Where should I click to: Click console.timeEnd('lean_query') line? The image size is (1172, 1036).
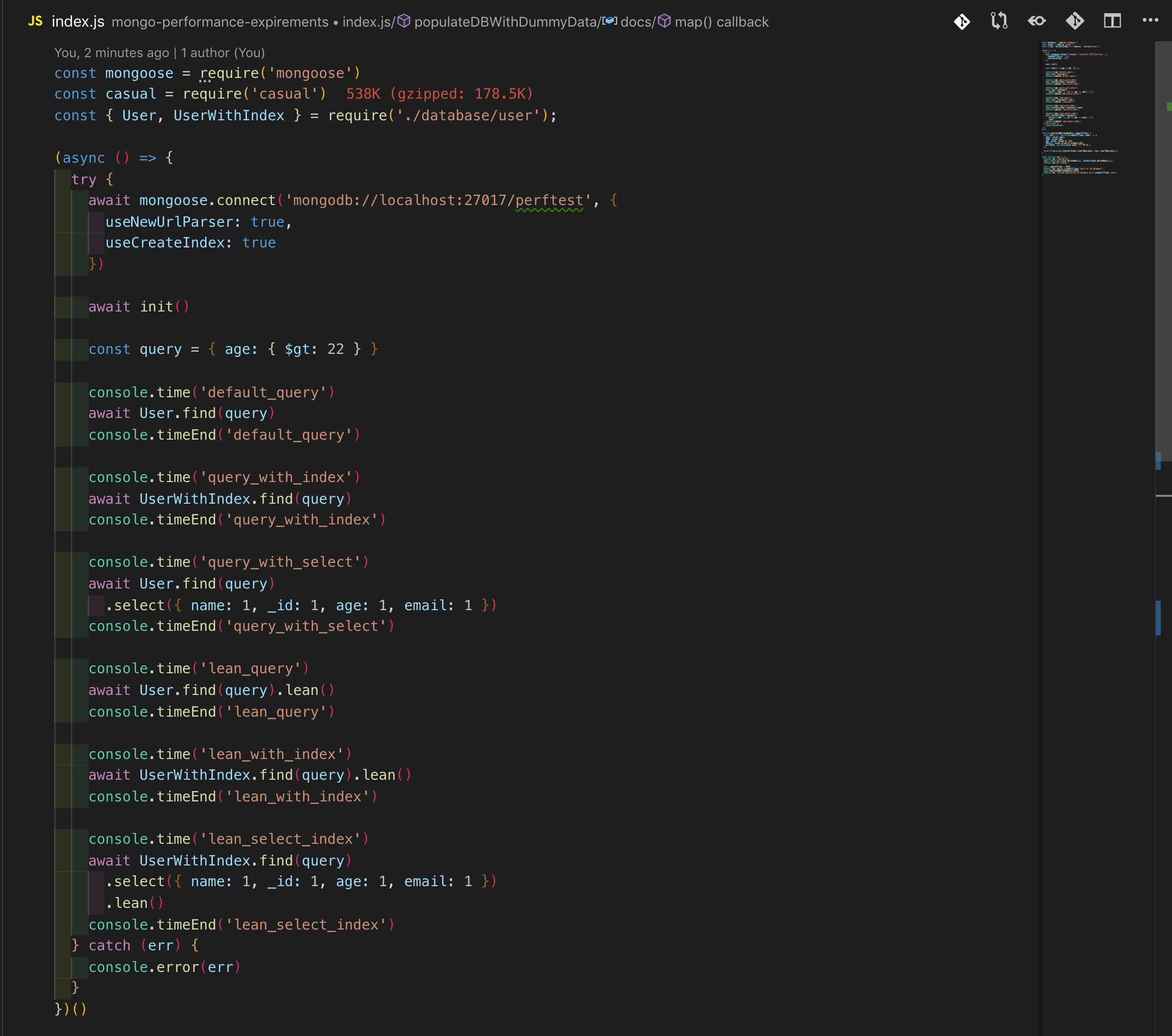pyautogui.click(x=211, y=712)
